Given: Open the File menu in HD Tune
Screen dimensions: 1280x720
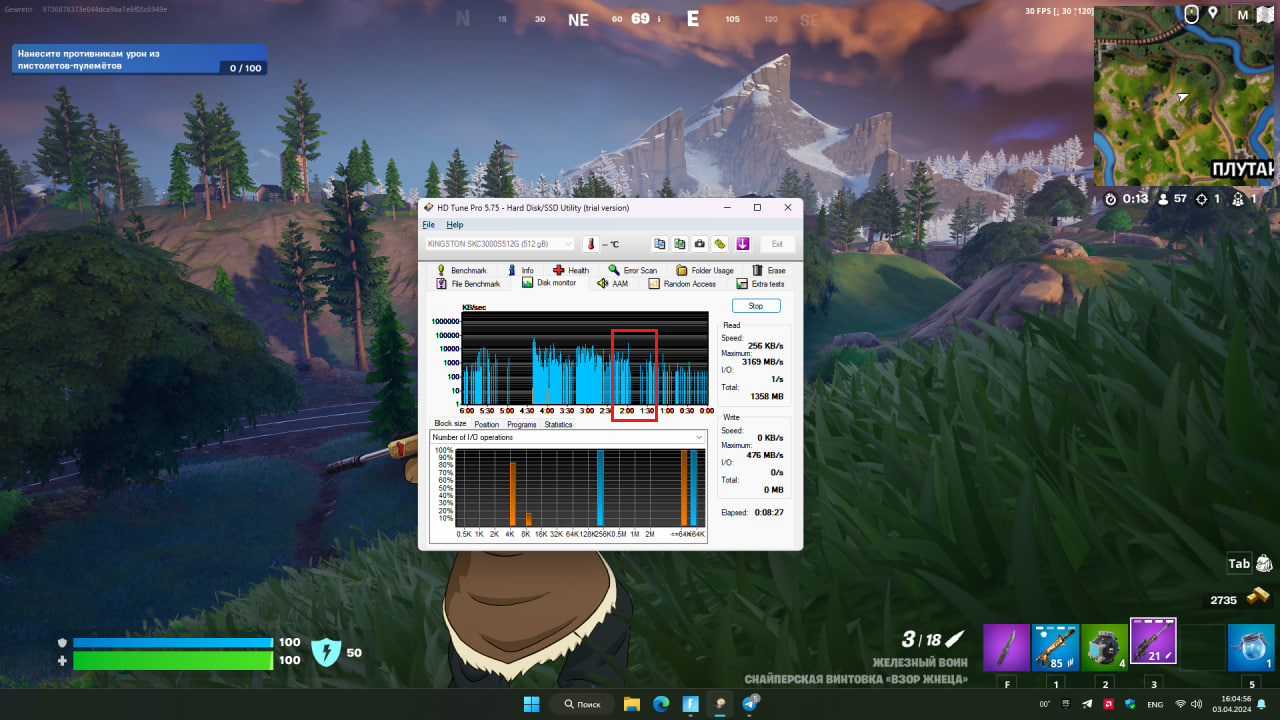Looking at the screenshot, I should (429, 225).
